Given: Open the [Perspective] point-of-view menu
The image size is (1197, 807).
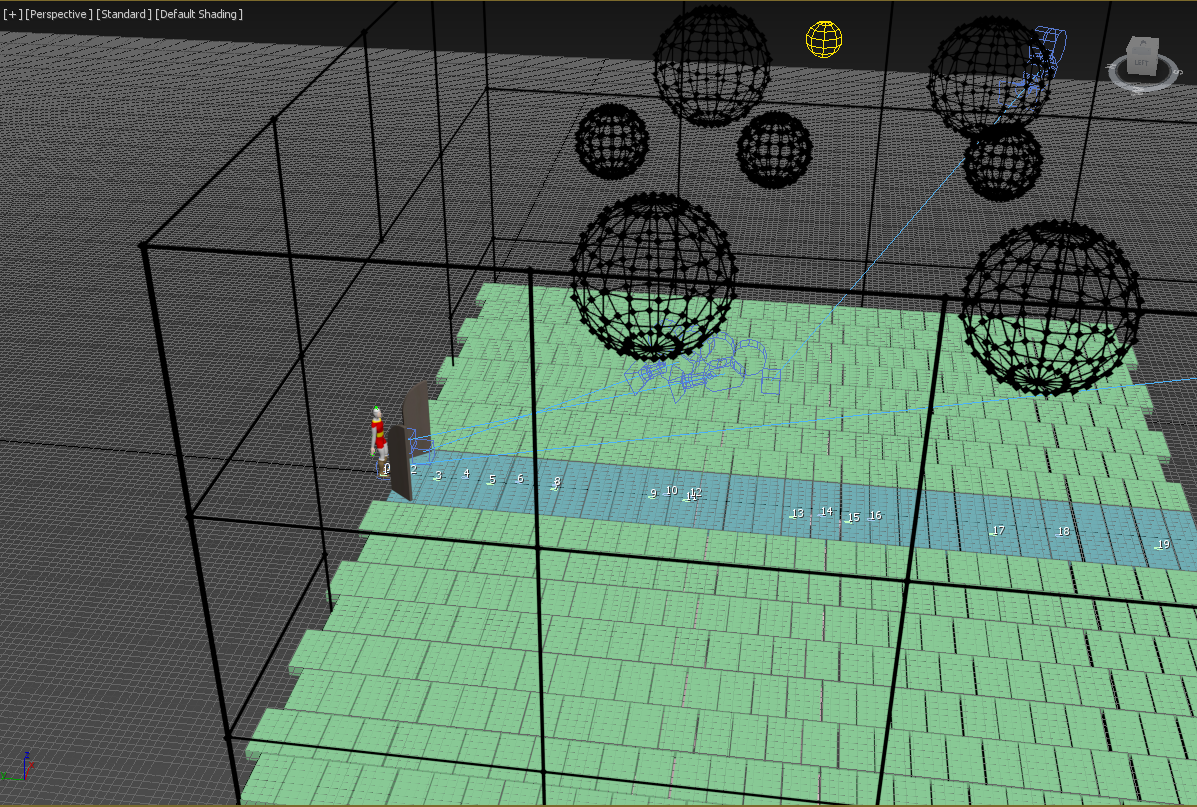Looking at the screenshot, I should [x=59, y=14].
